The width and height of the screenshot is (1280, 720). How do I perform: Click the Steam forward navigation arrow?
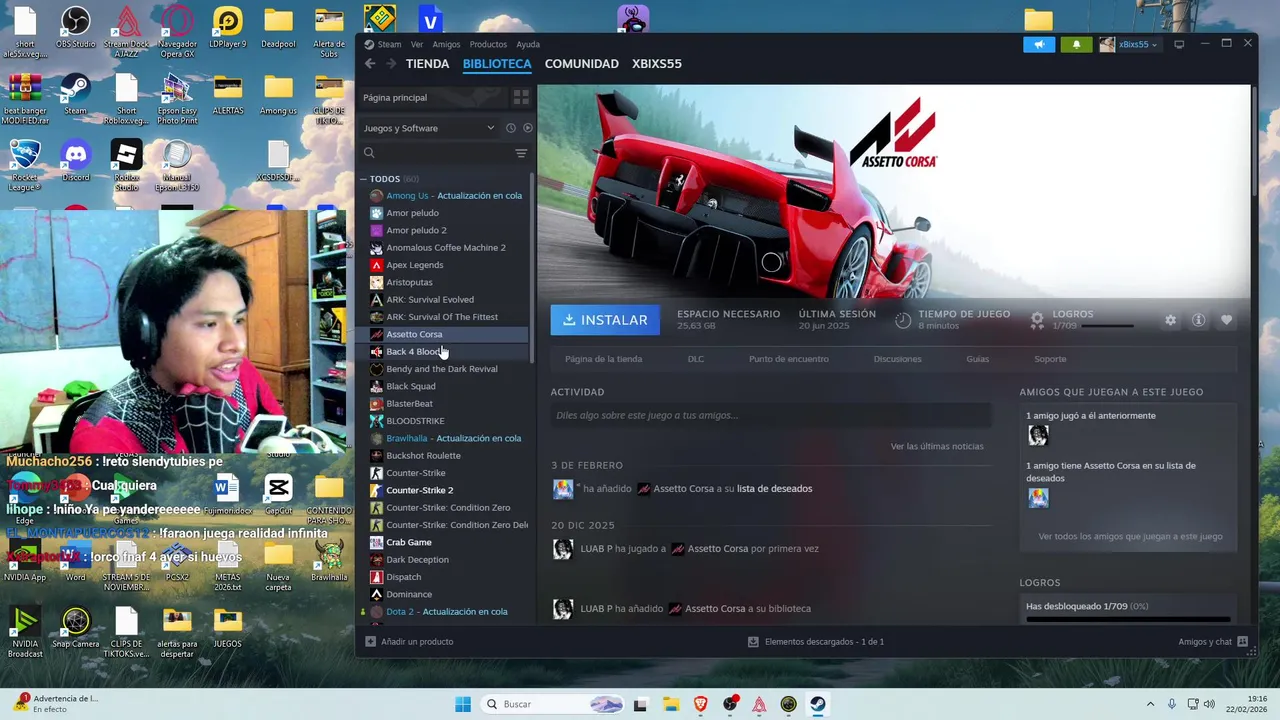(391, 63)
